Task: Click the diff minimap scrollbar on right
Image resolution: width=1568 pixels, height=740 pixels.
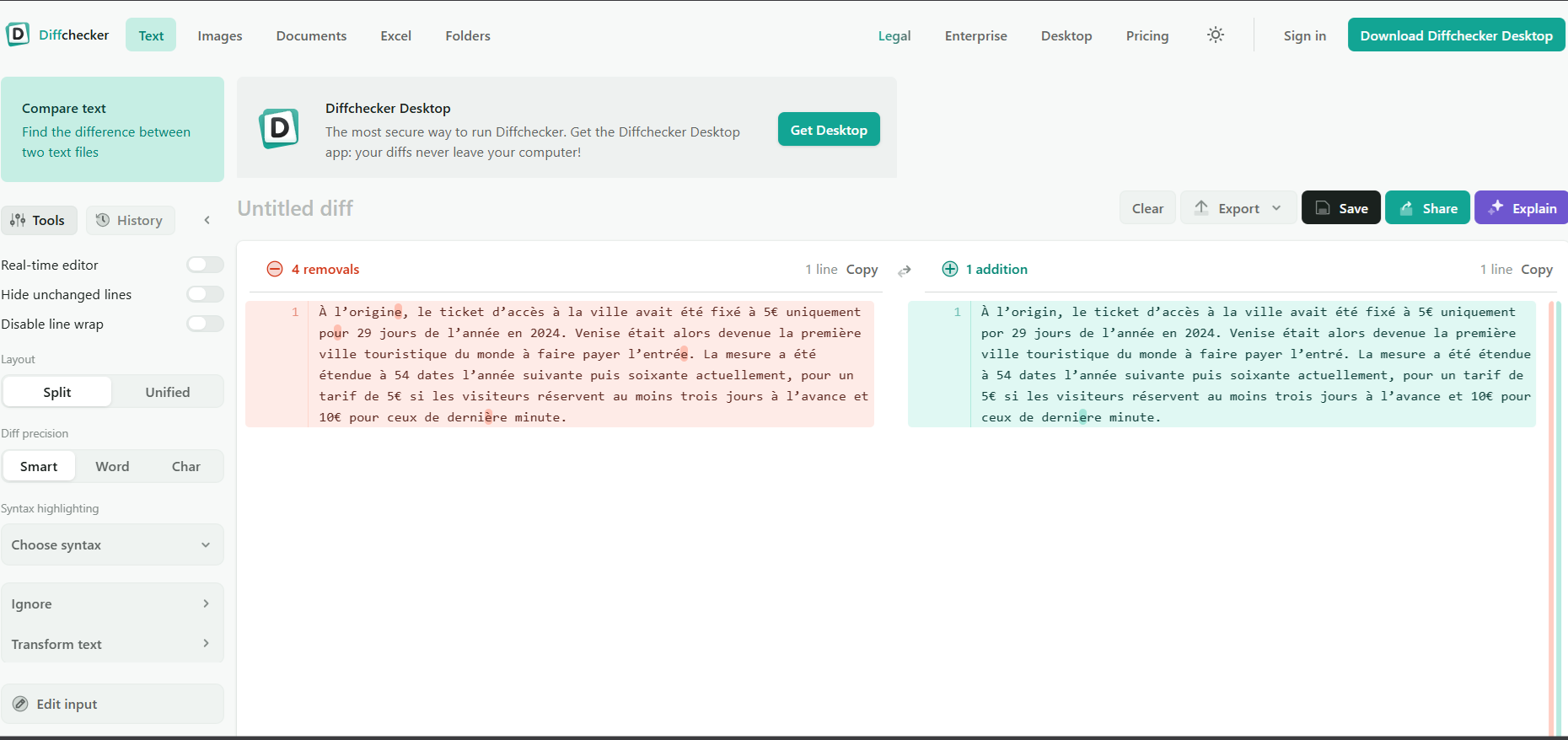Action: click(1555, 518)
